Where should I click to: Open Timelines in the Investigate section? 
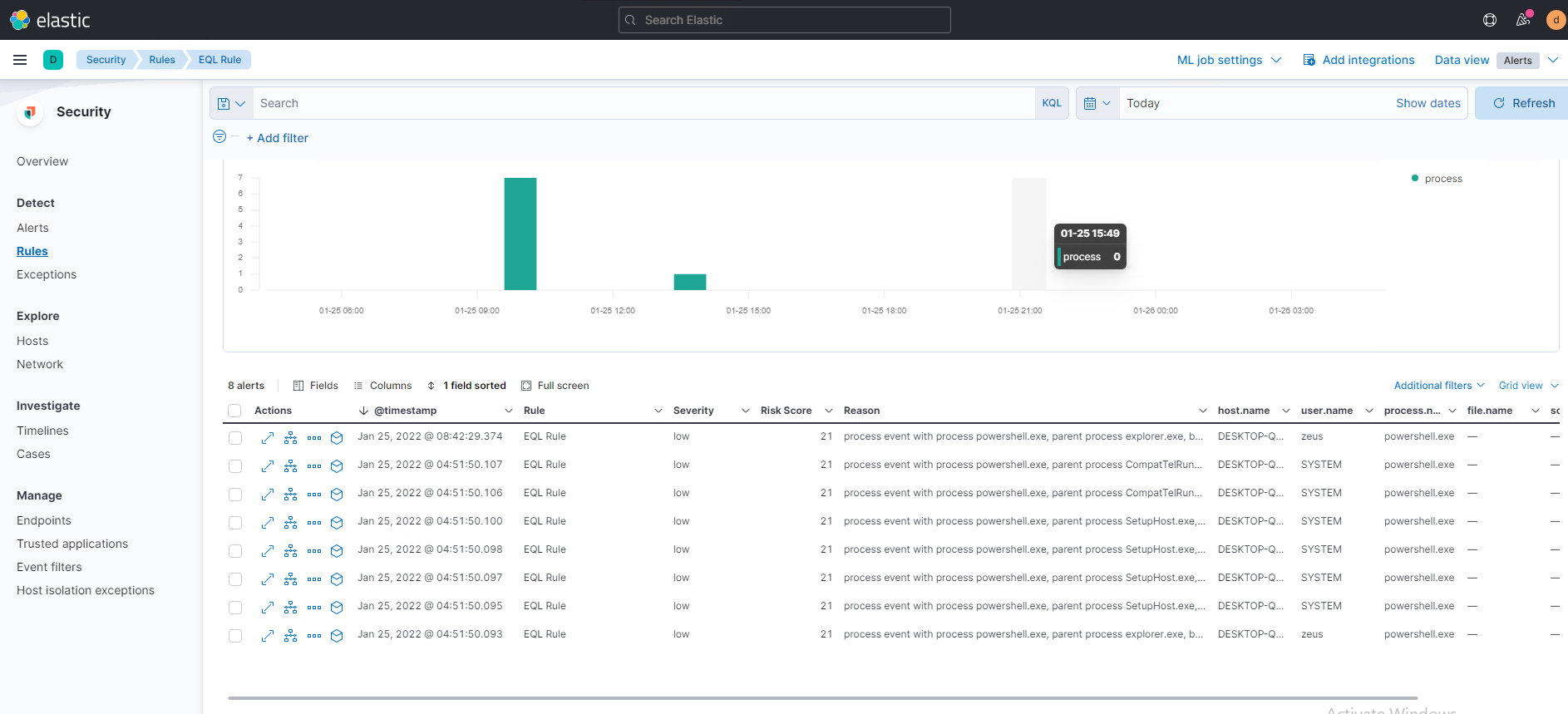pyautogui.click(x=42, y=431)
